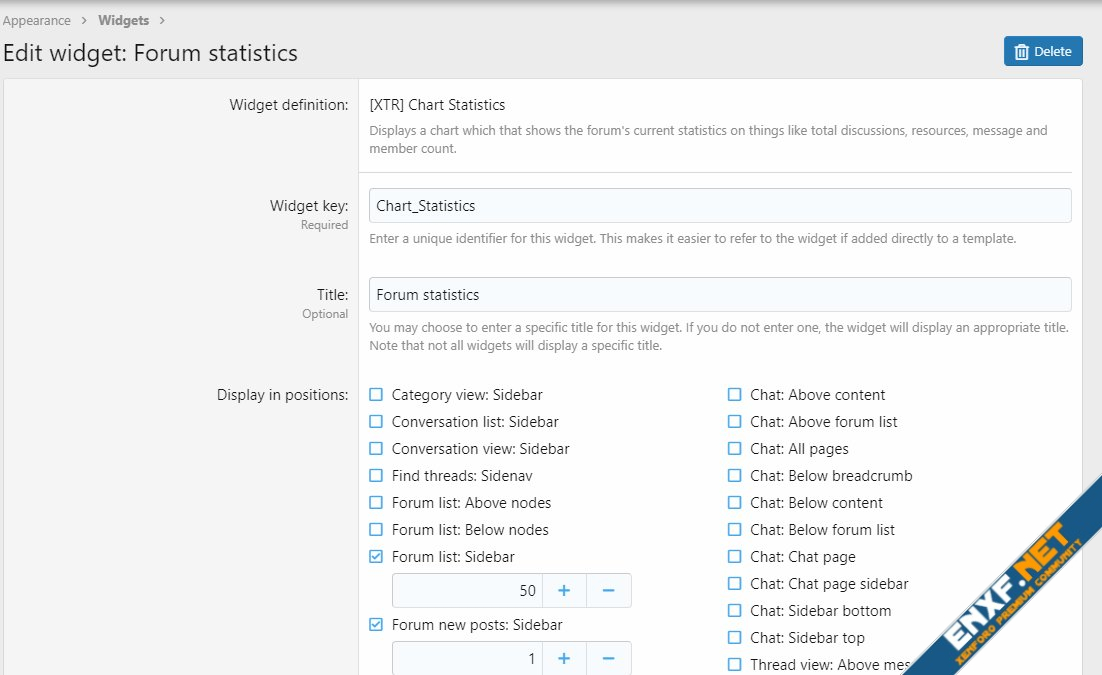1102x675 pixels.
Task: Uncheck Forum new posts: Sidebar checkbox
Action: pos(376,625)
